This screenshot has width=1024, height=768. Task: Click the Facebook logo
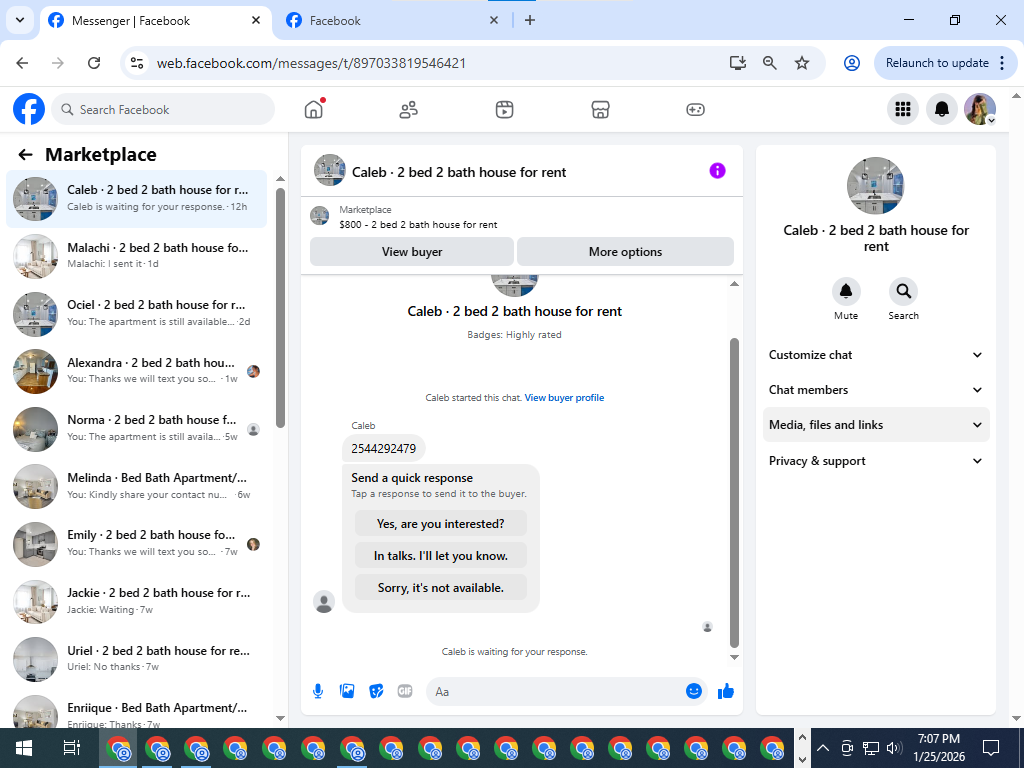29,109
